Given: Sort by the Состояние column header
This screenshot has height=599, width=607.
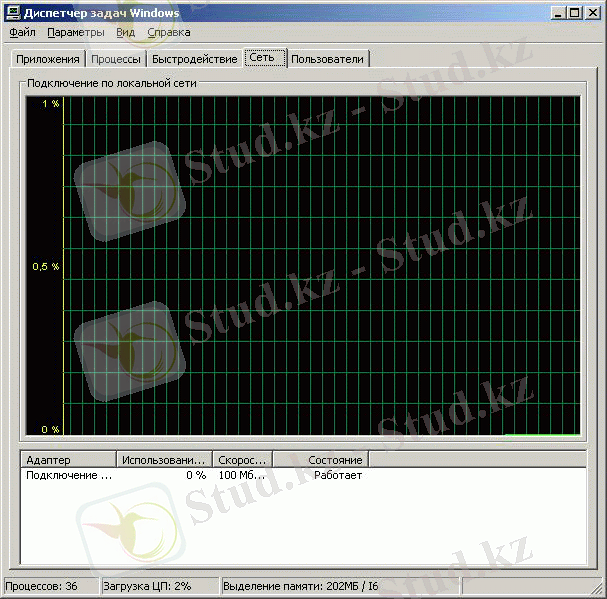Looking at the screenshot, I should [321, 460].
